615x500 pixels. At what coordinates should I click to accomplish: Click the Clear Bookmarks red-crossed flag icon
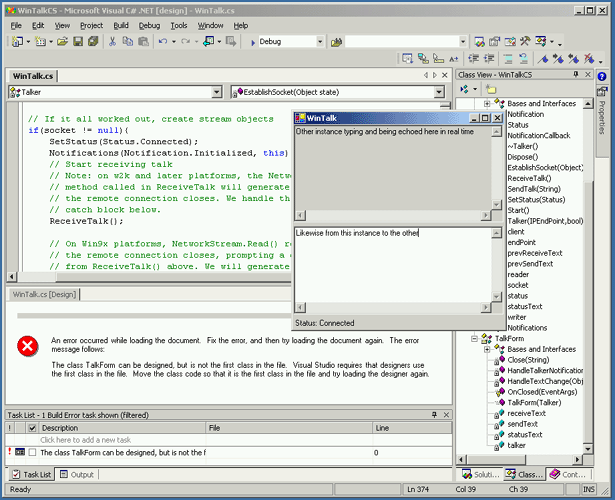tap(589, 59)
